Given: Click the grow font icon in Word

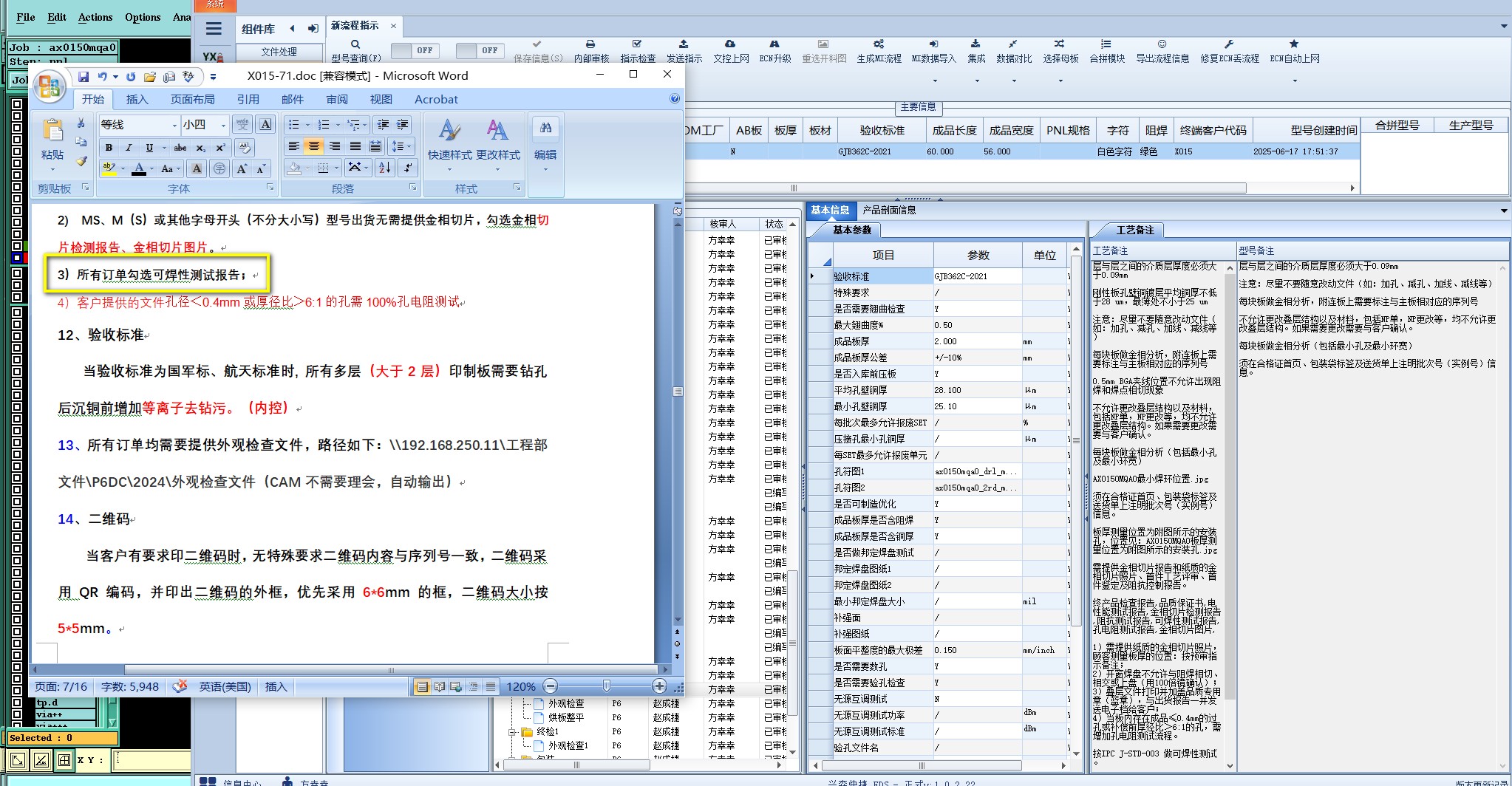Looking at the screenshot, I should (241, 168).
